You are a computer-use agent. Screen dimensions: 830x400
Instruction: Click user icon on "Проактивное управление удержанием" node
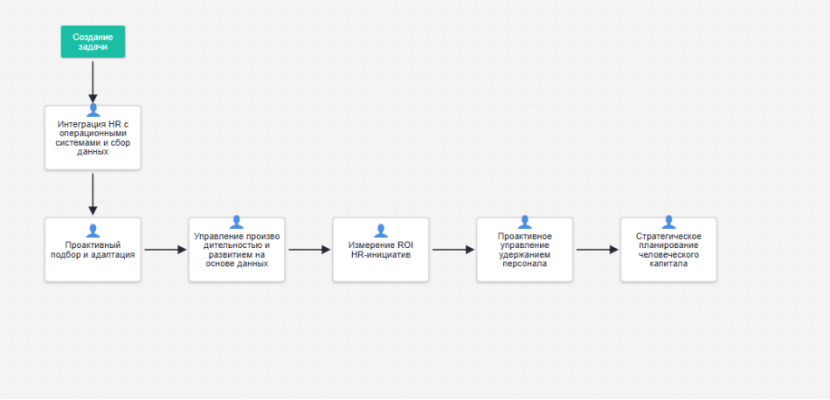coord(524,222)
